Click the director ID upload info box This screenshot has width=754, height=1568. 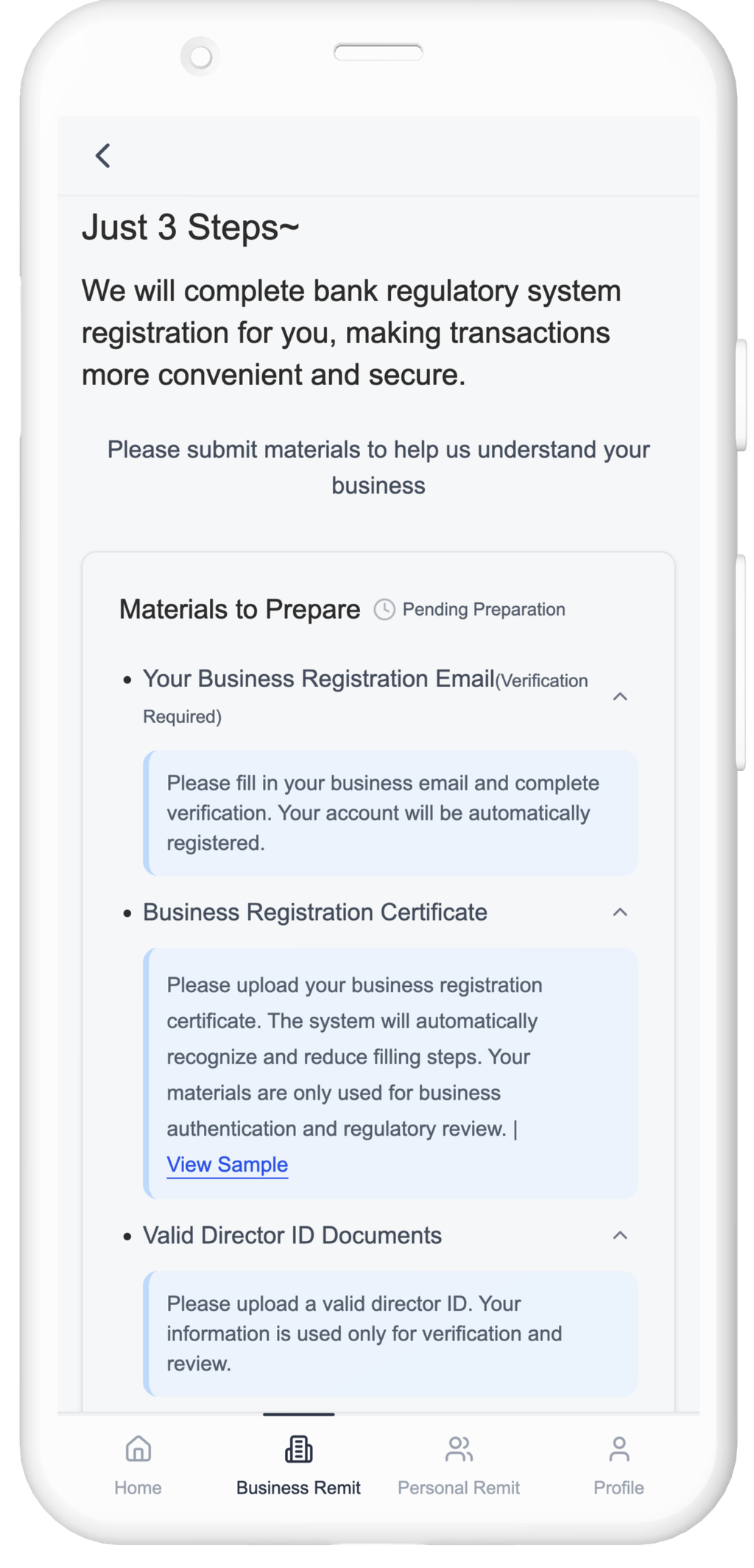point(390,1333)
